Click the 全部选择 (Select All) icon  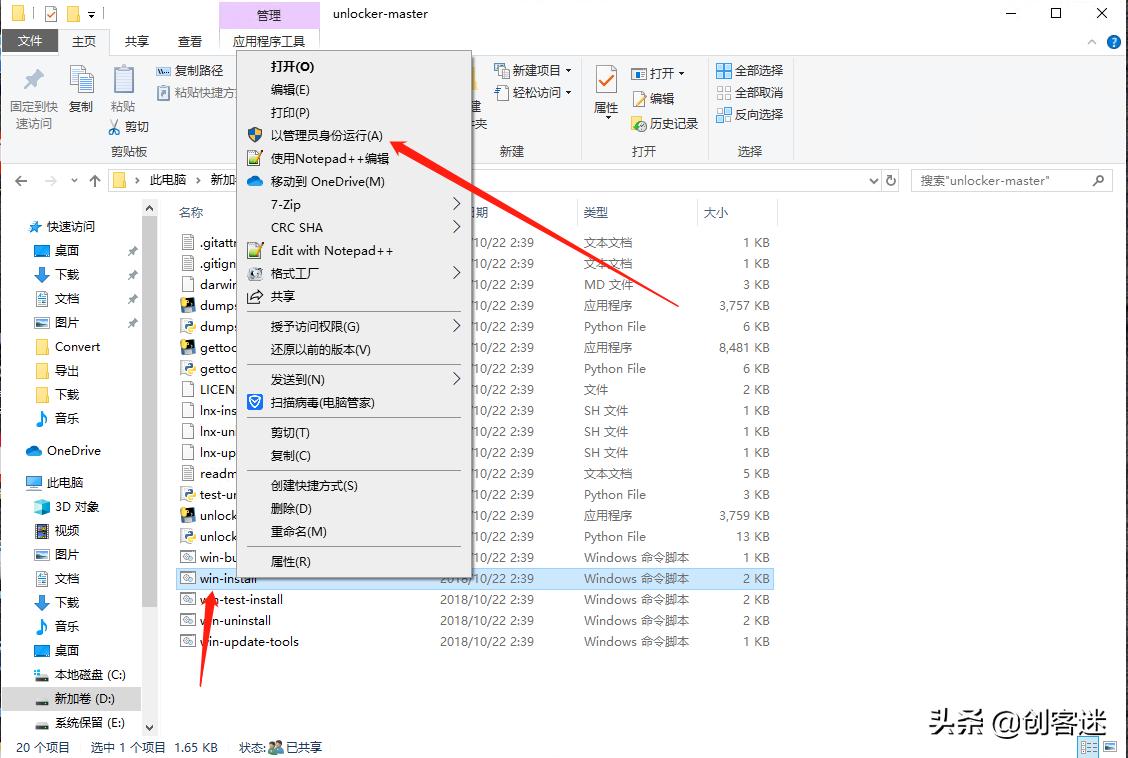(724, 71)
